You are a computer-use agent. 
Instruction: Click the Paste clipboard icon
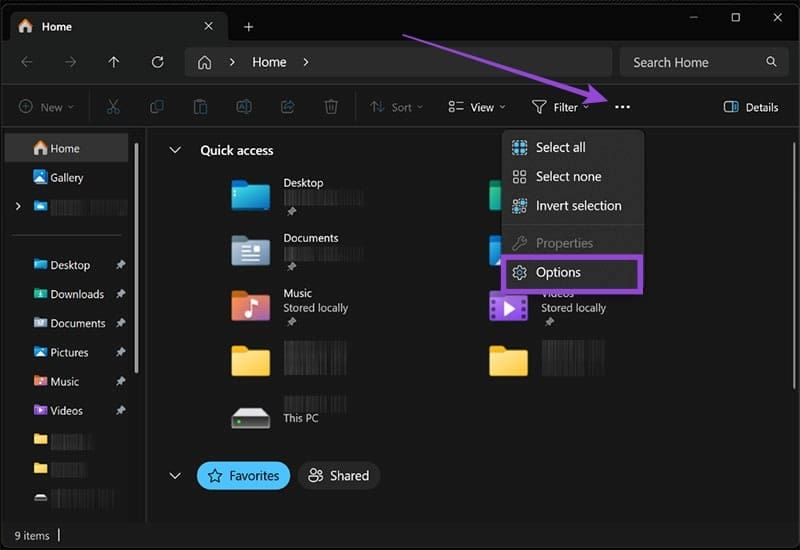click(200, 107)
